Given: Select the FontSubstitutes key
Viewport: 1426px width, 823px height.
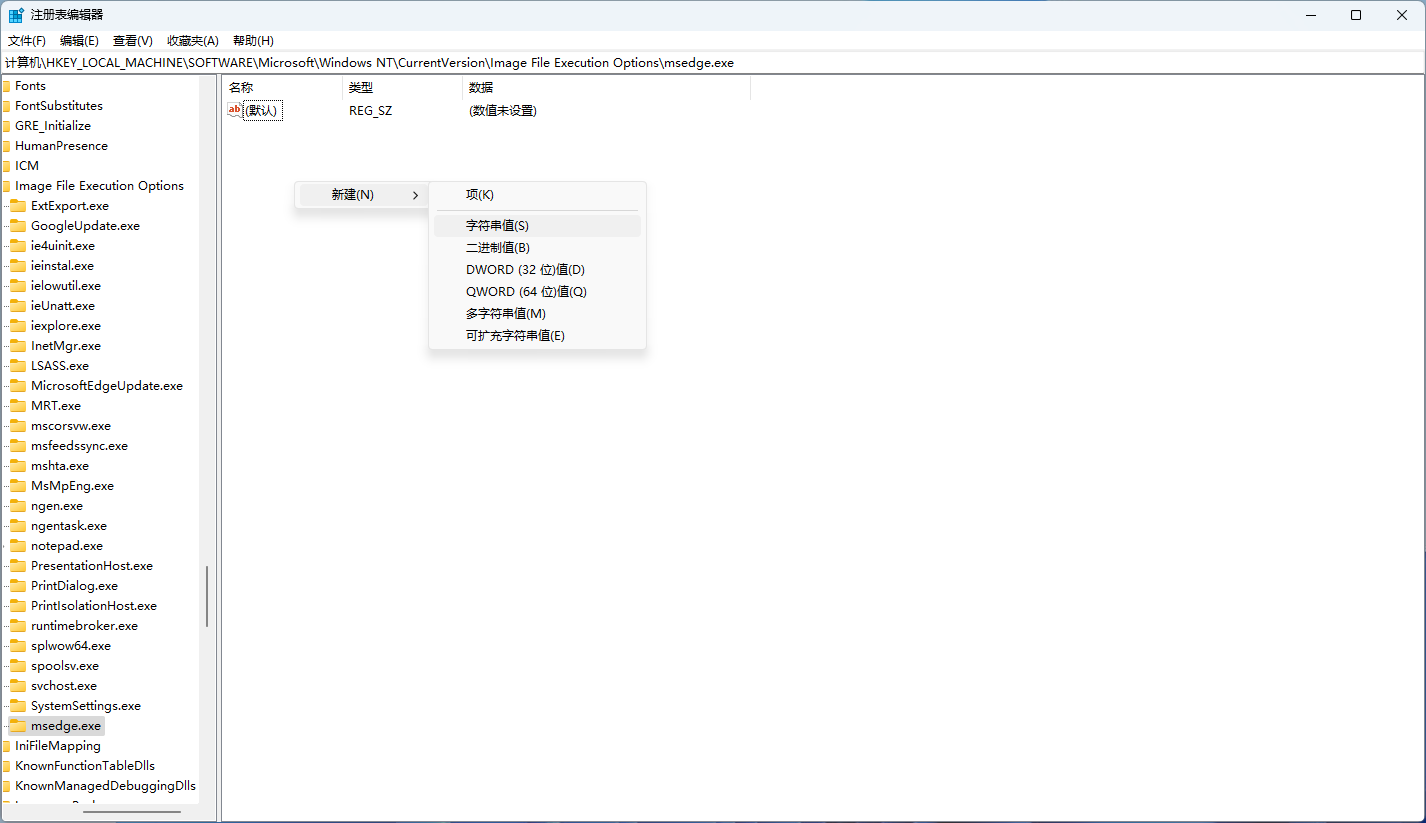Looking at the screenshot, I should [x=58, y=105].
